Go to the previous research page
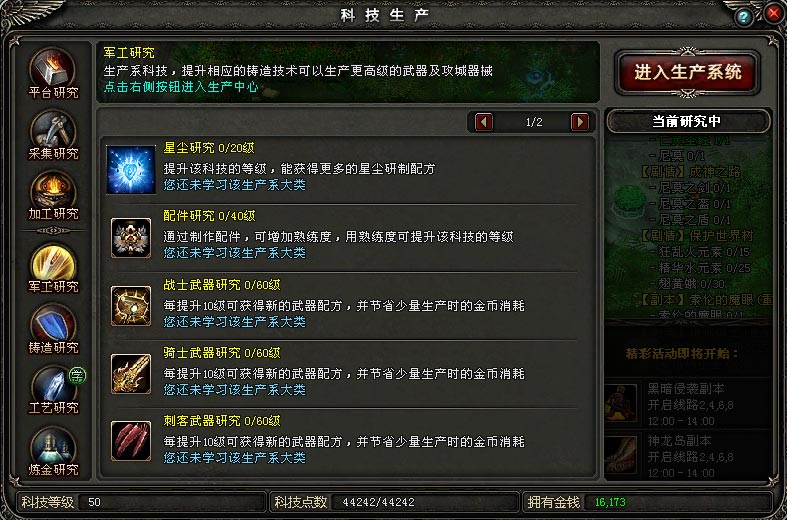The height and width of the screenshot is (520, 787). pyautogui.click(x=483, y=122)
